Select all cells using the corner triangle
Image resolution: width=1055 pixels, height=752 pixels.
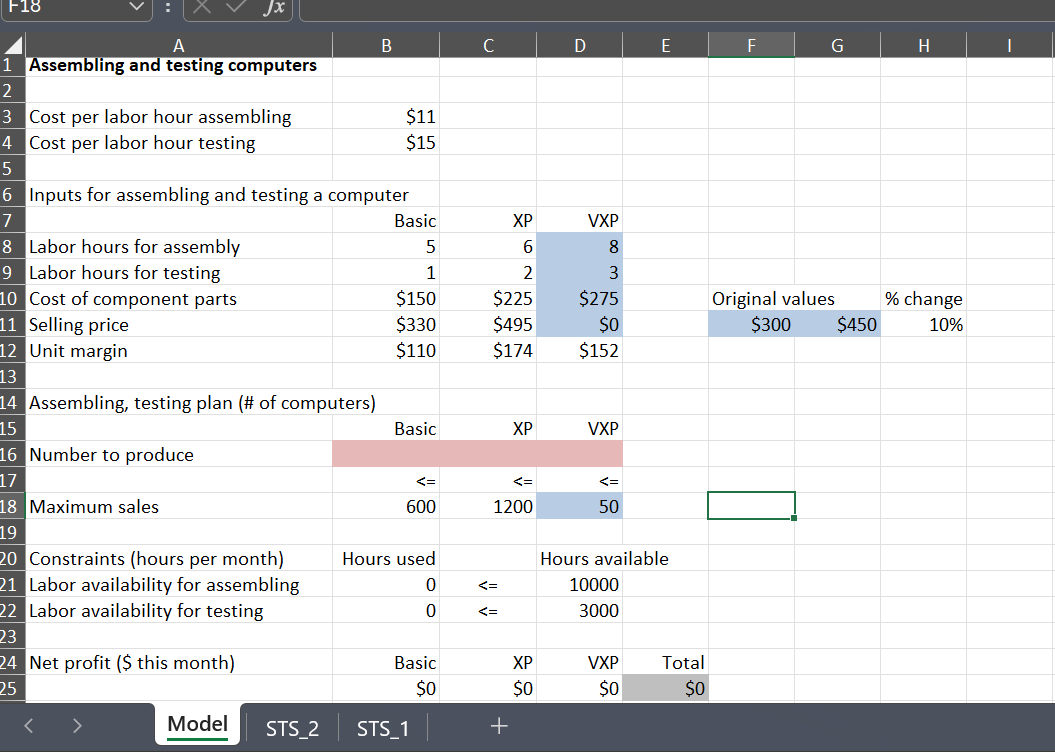11,45
